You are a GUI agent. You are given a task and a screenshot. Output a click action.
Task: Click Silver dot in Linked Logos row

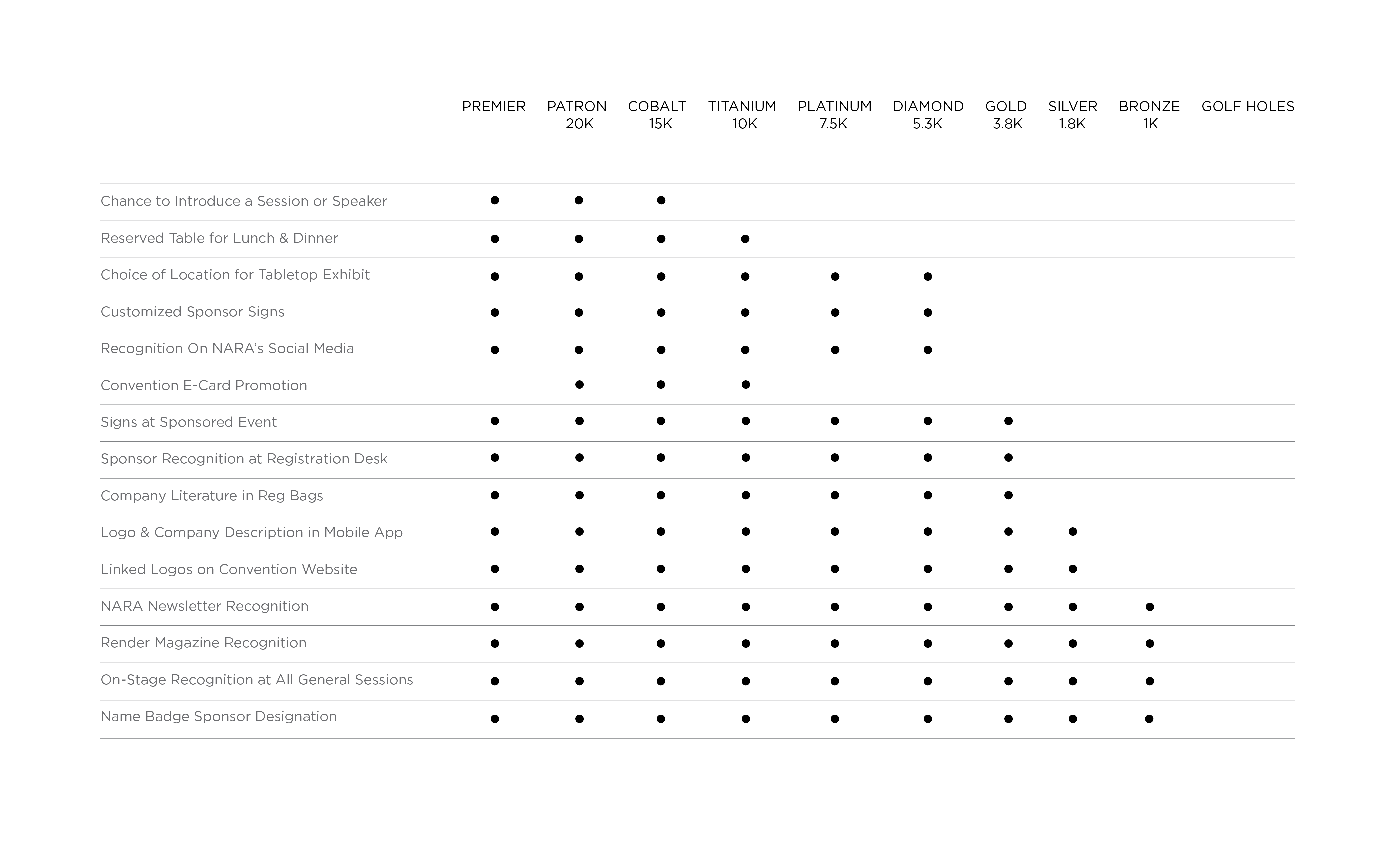1072,569
